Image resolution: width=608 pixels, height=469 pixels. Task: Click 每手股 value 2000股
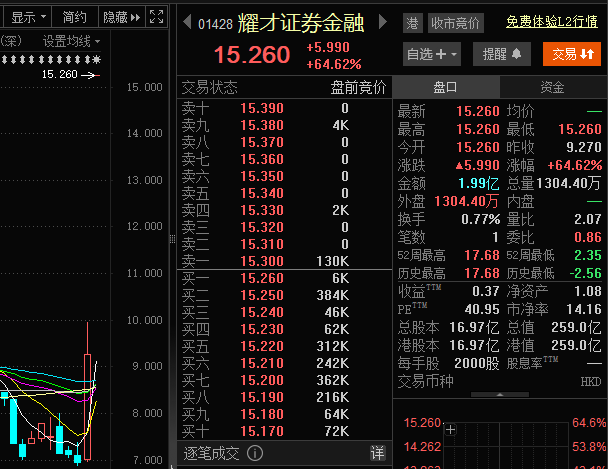coord(477,363)
